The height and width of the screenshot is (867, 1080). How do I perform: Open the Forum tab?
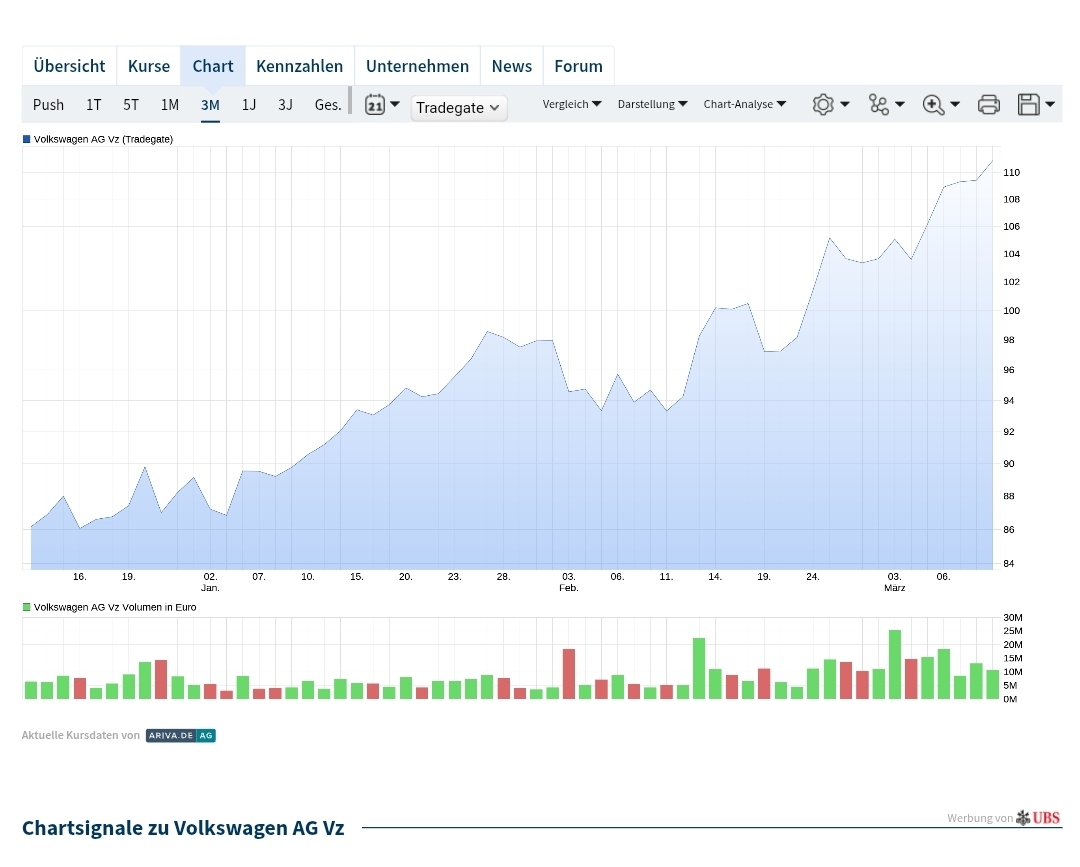click(x=579, y=66)
